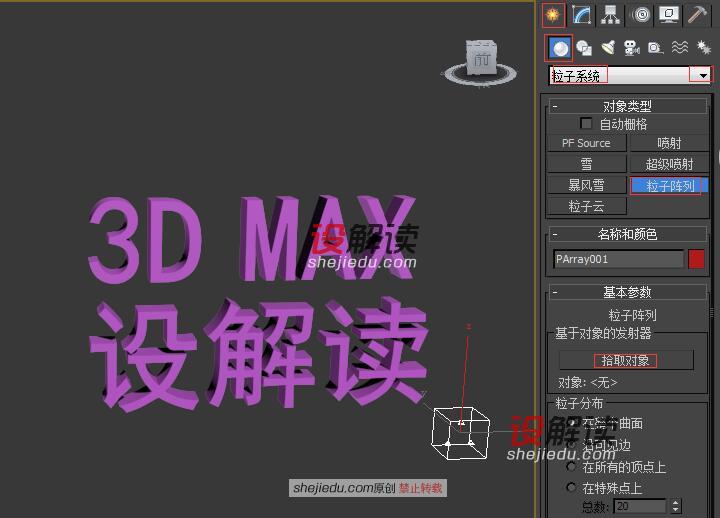Viewport: 720px width, 518px height.
Task: Collapse the 名称和颜色 rollout
Action: [627, 234]
